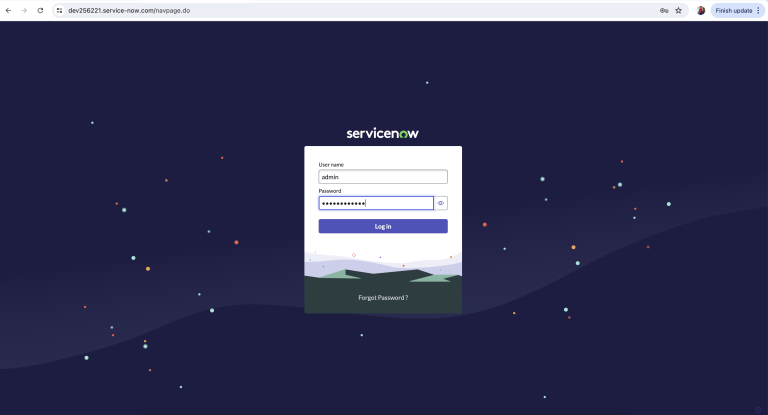Open Chrome three-dot menu
Viewport: 768px width, 415px height.
tap(760, 10)
